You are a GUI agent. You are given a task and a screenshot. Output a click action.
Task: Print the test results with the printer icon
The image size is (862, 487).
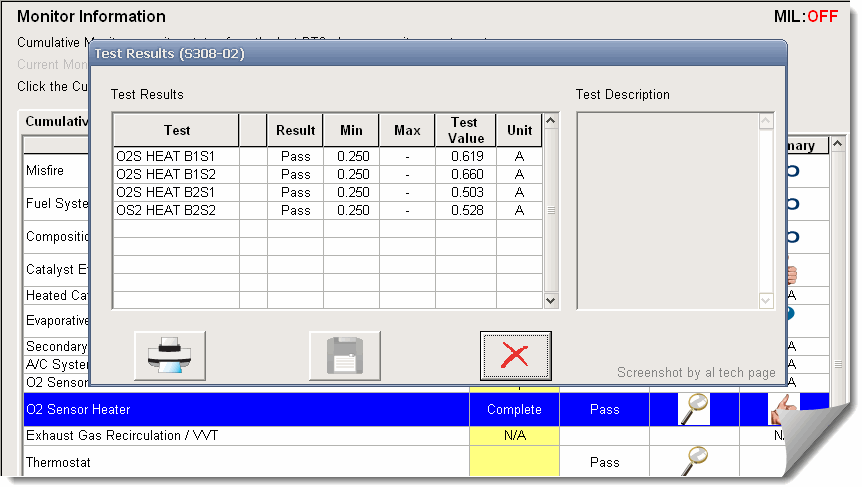[169, 356]
